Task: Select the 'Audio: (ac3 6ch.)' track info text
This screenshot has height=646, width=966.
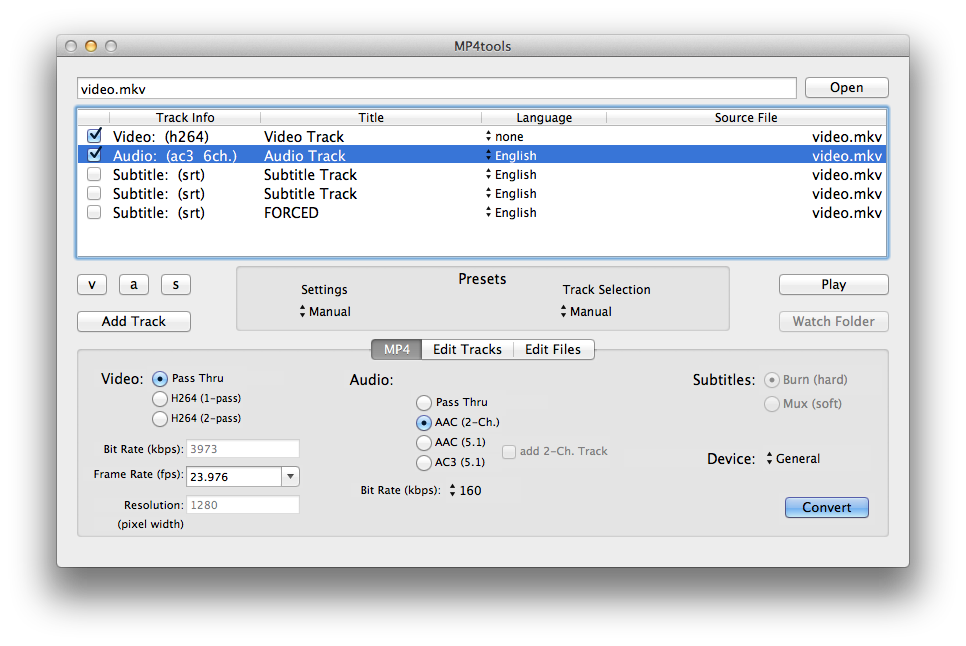Action: tap(175, 156)
